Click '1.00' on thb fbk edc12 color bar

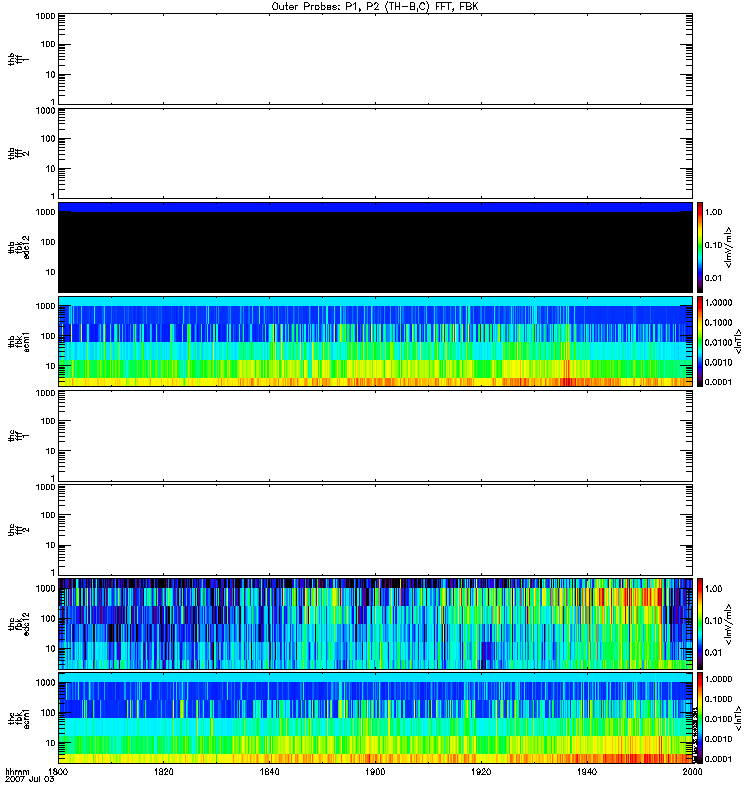714,212
